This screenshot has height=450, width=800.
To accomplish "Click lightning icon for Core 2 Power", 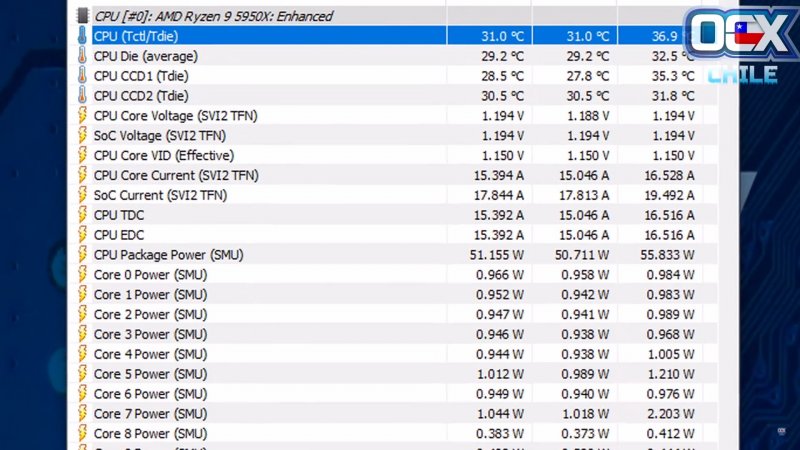I will [82, 314].
